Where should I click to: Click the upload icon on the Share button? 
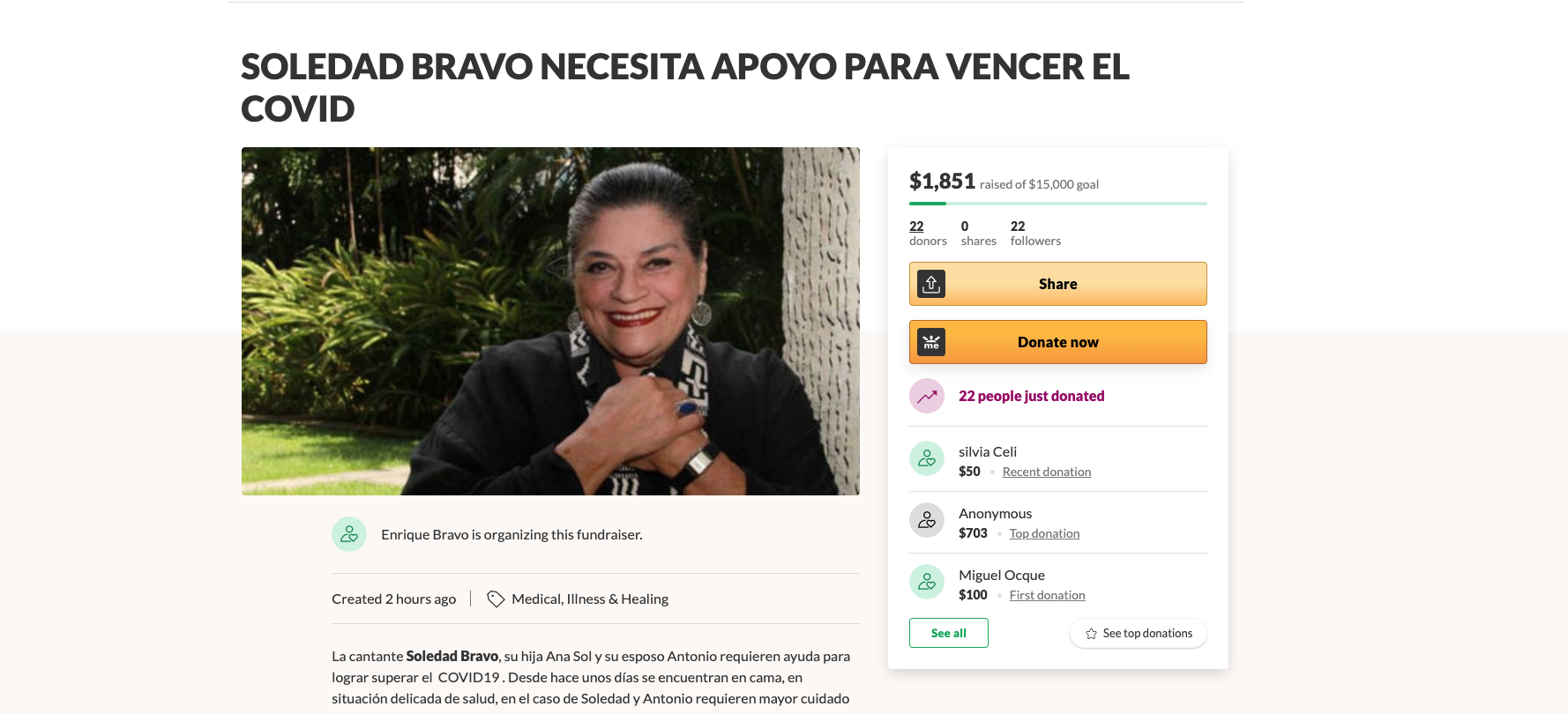pyautogui.click(x=931, y=284)
